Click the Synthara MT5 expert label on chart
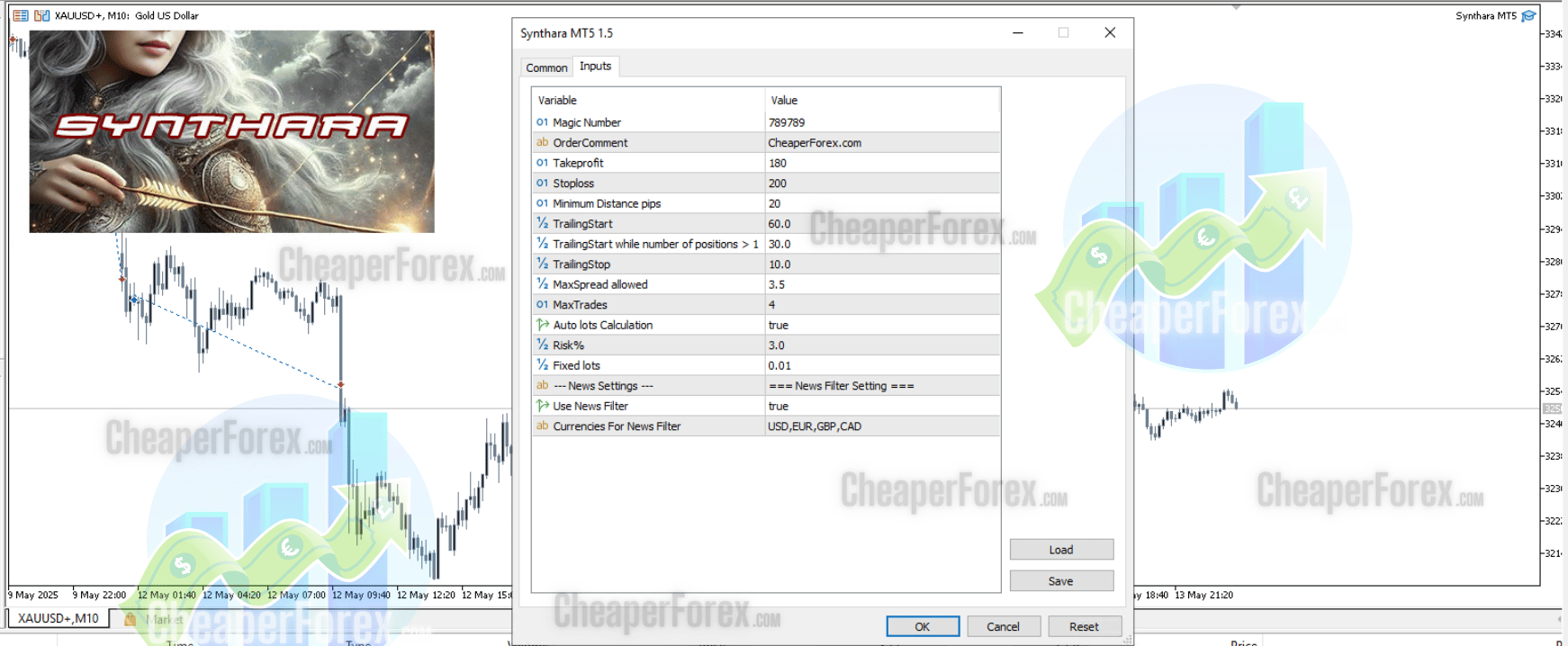 (1486, 15)
